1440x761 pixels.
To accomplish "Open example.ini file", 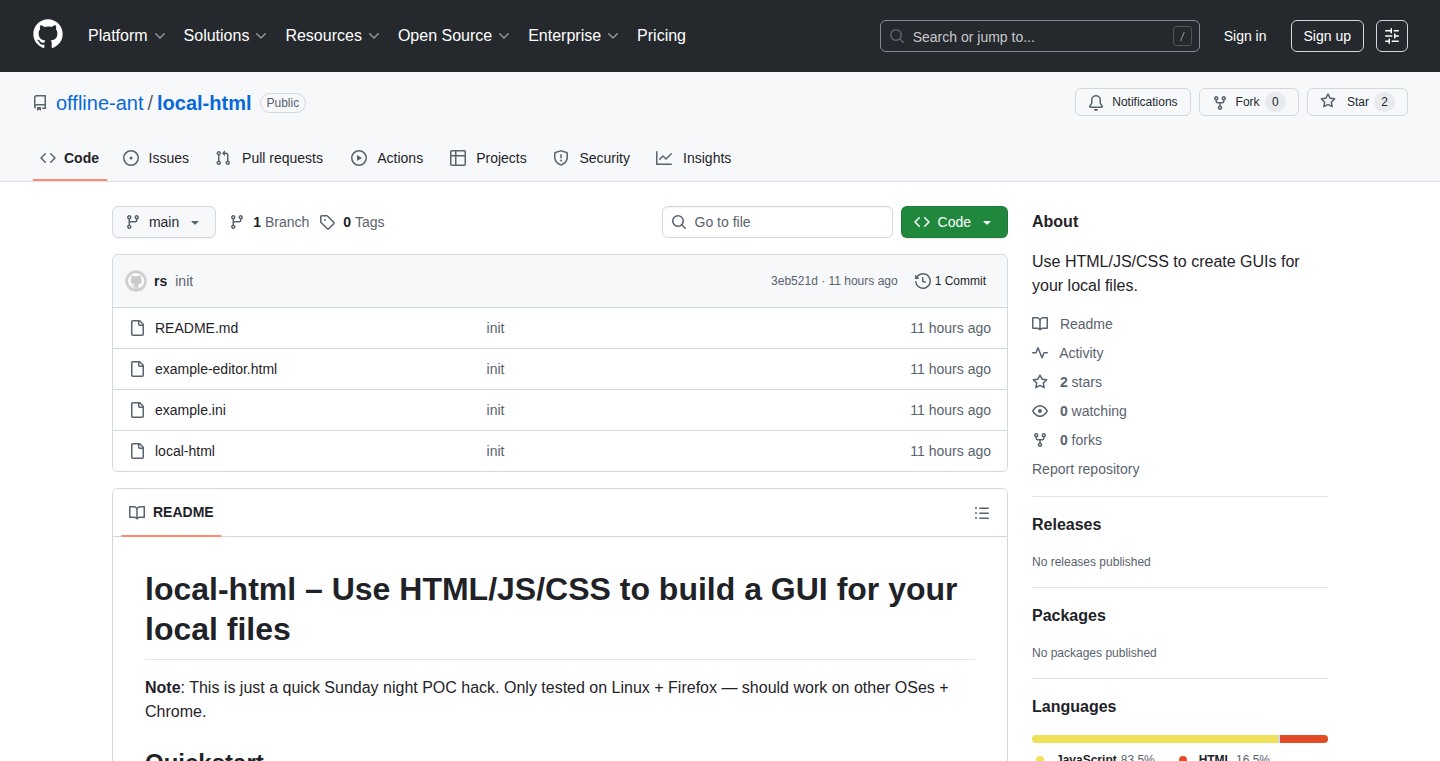I will [x=190, y=410].
